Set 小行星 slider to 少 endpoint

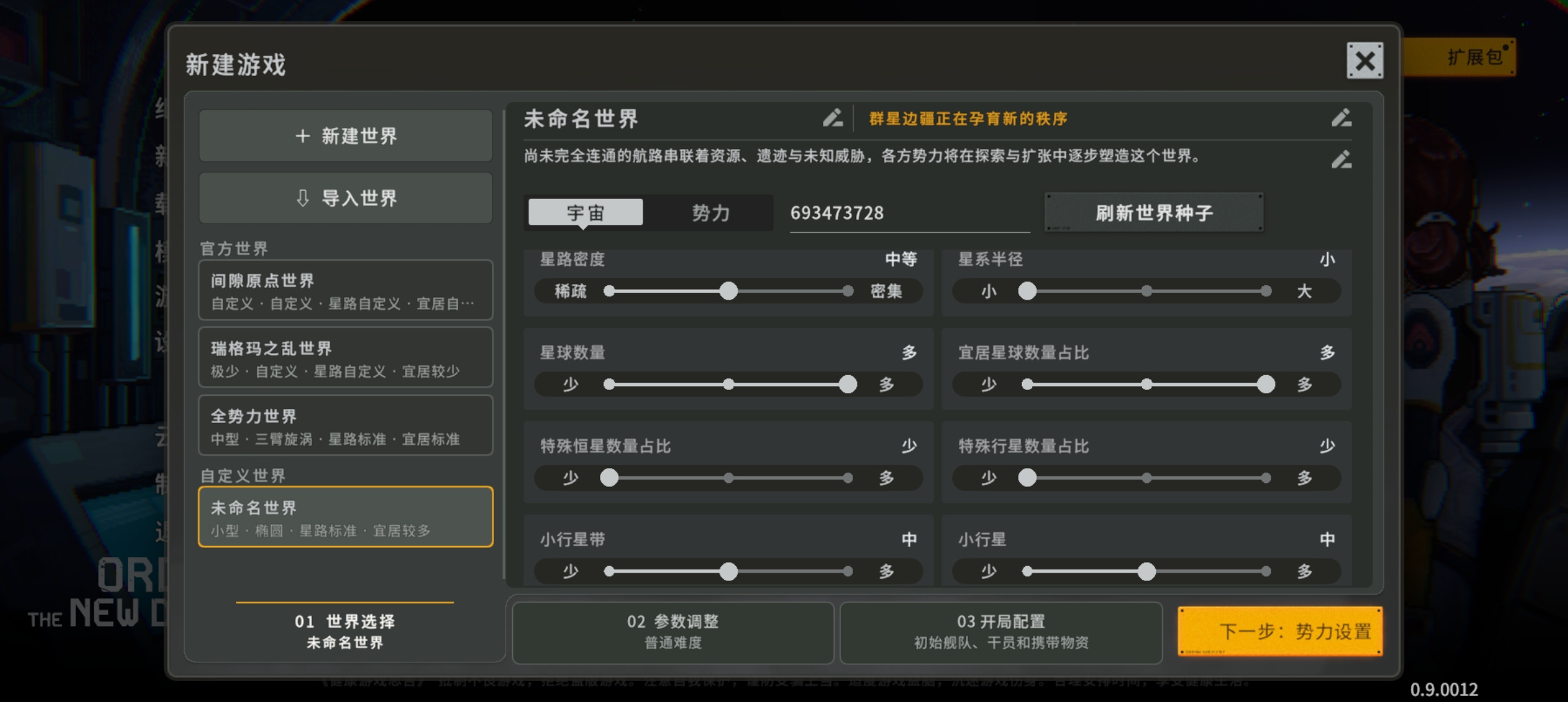1027,571
